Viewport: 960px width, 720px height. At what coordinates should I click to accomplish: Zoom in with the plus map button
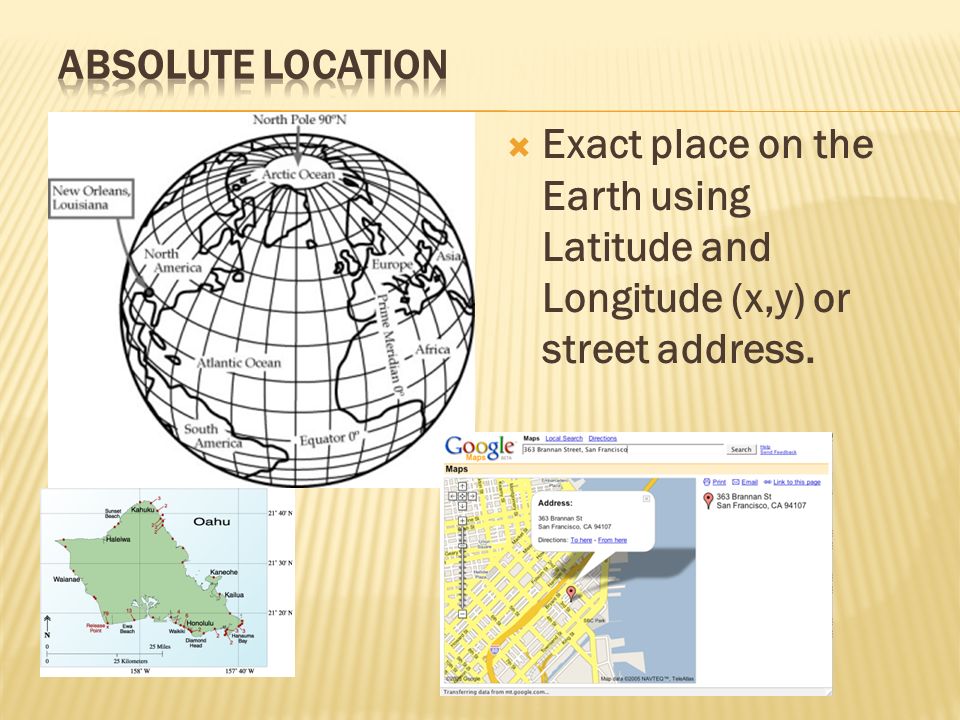point(462,520)
